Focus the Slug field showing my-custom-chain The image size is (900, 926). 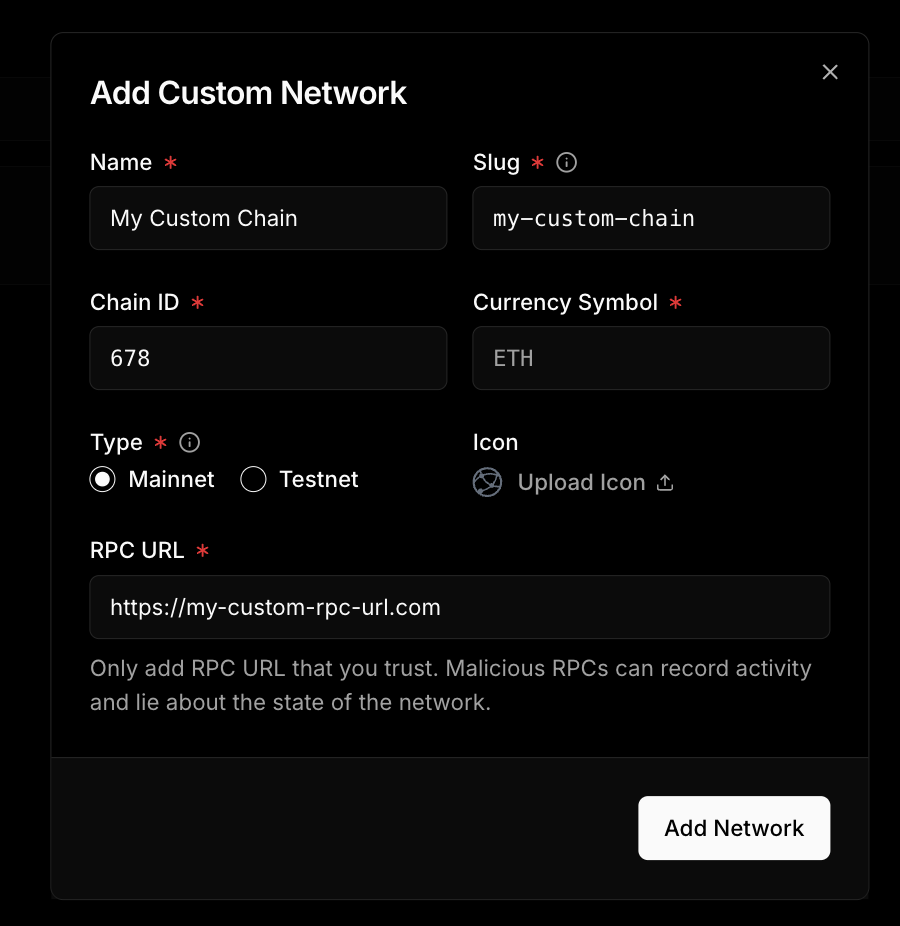(x=651, y=218)
